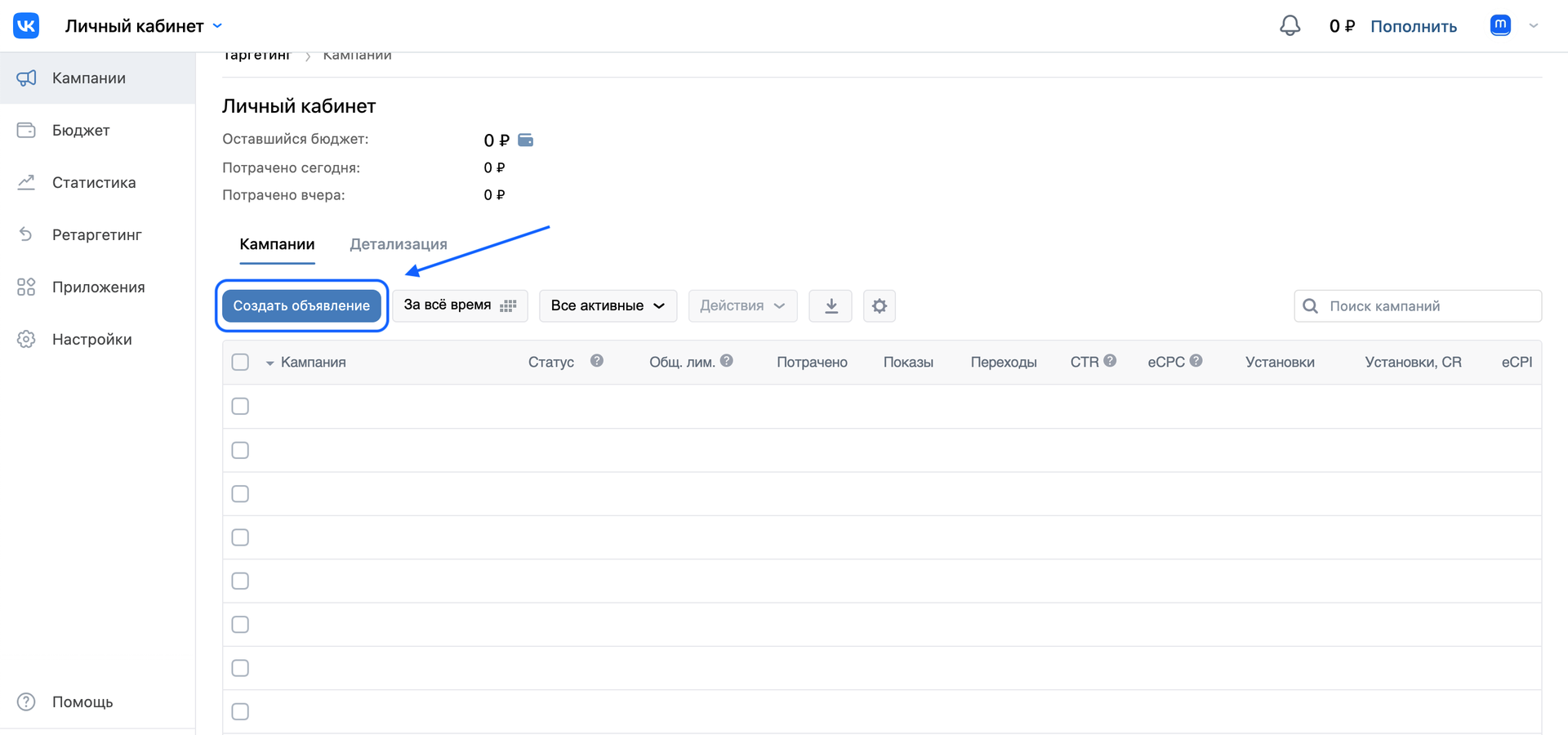Open Ретаргетинг in the sidebar
Viewport: 1568px width, 735px height.
[96, 235]
